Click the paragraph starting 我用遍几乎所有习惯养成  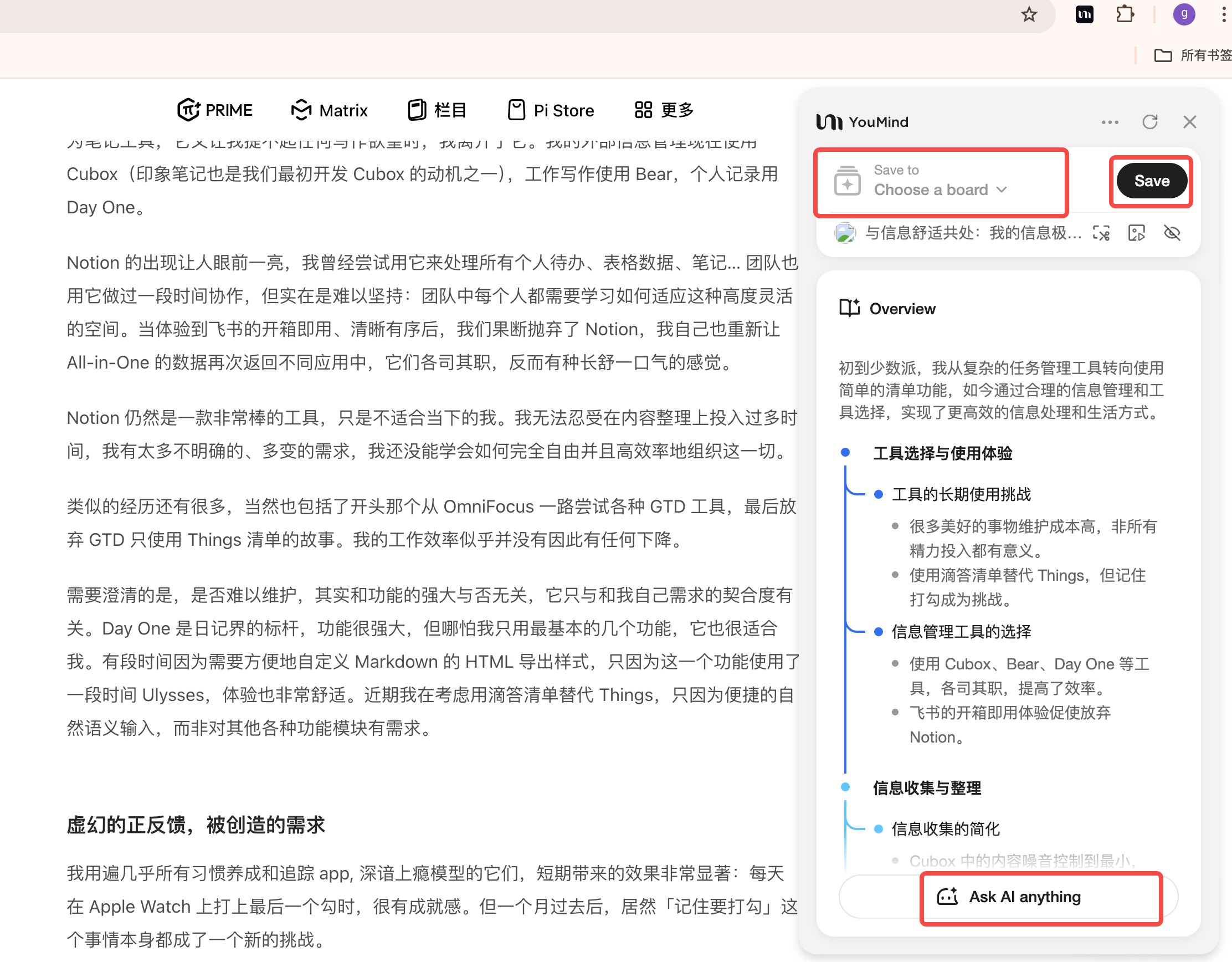pyautogui.click(x=432, y=906)
